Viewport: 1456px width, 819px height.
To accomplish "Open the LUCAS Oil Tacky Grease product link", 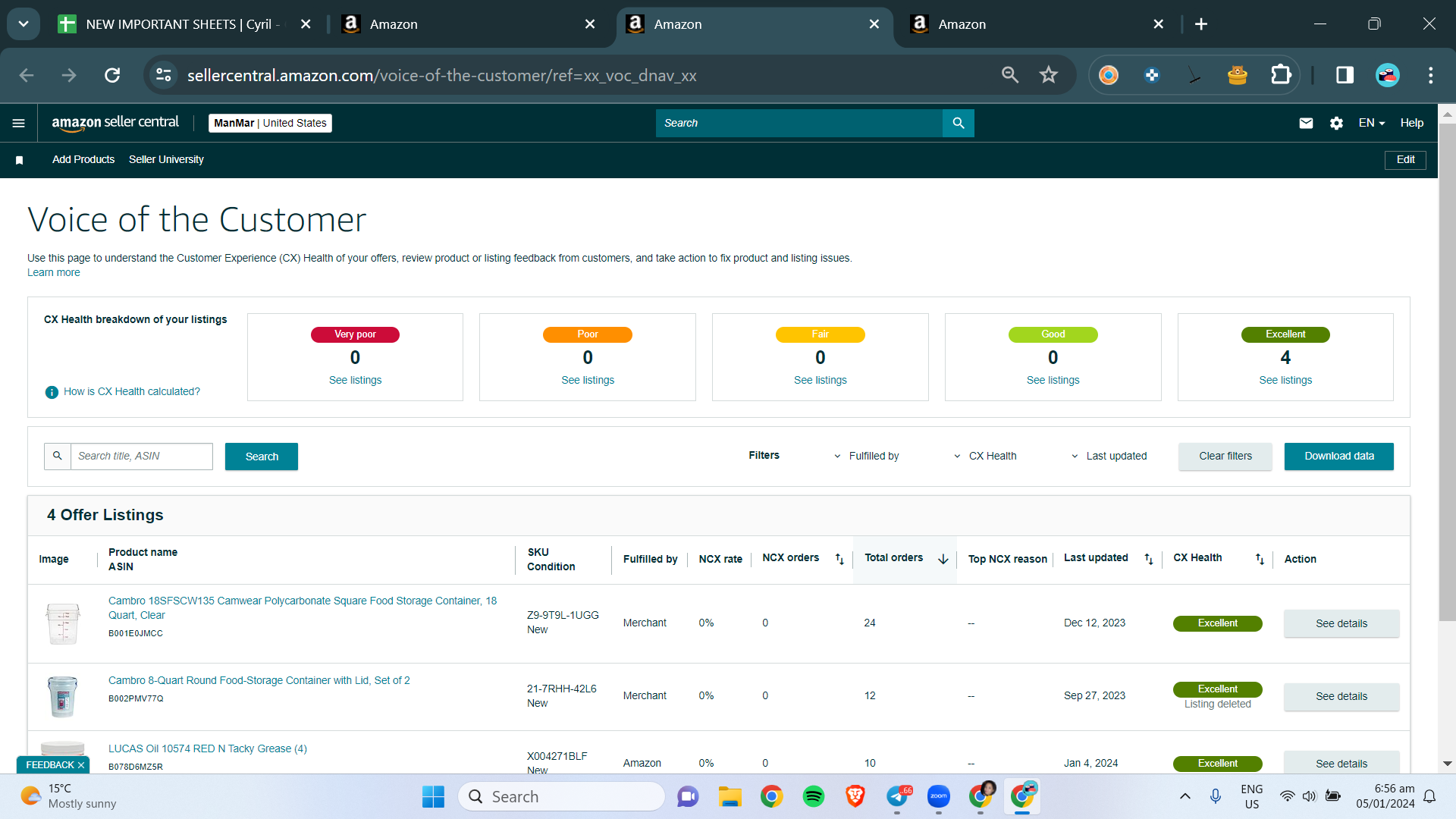I will (208, 748).
